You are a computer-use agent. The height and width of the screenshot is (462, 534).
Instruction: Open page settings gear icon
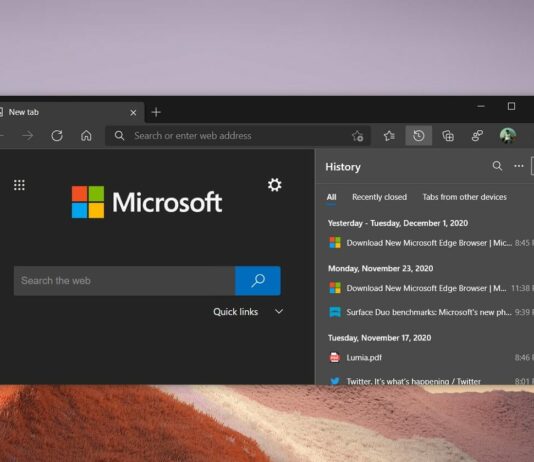tap(274, 185)
